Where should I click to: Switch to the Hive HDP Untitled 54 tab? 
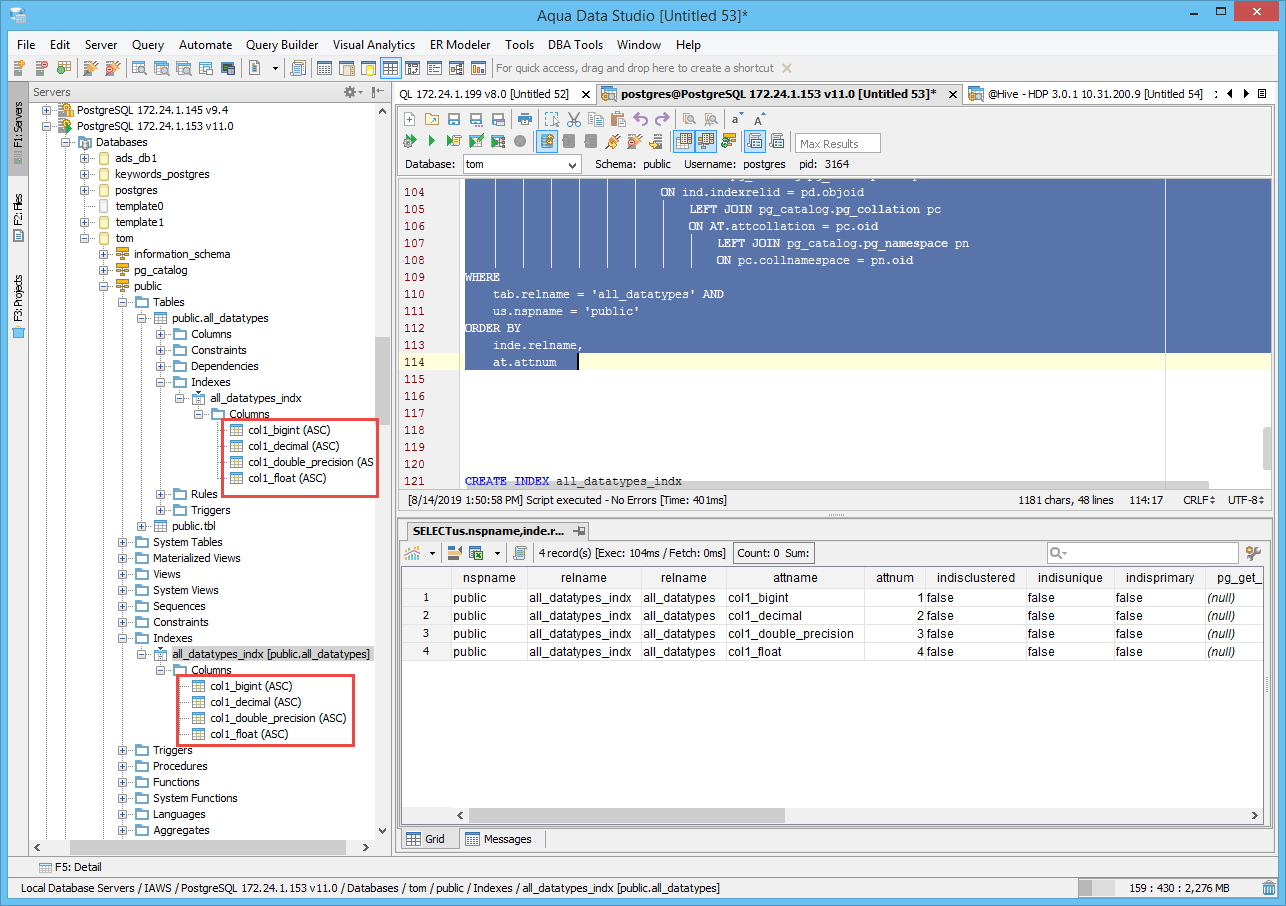pos(1087,94)
